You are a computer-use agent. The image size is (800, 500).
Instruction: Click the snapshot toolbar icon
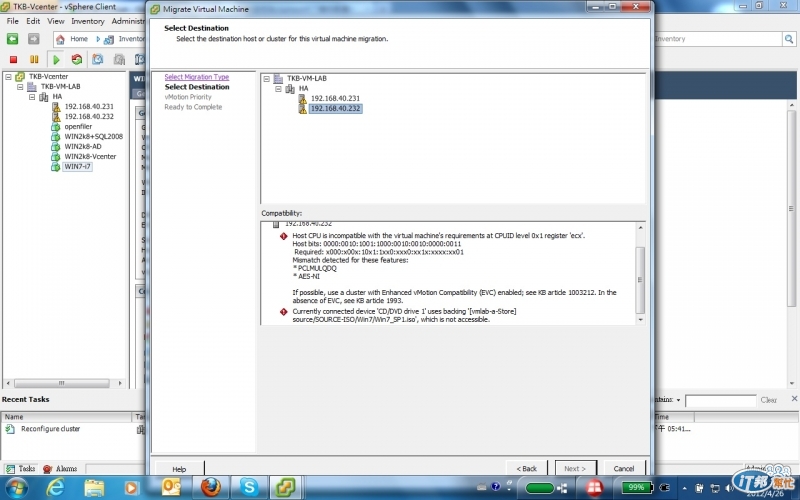(97, 60)
